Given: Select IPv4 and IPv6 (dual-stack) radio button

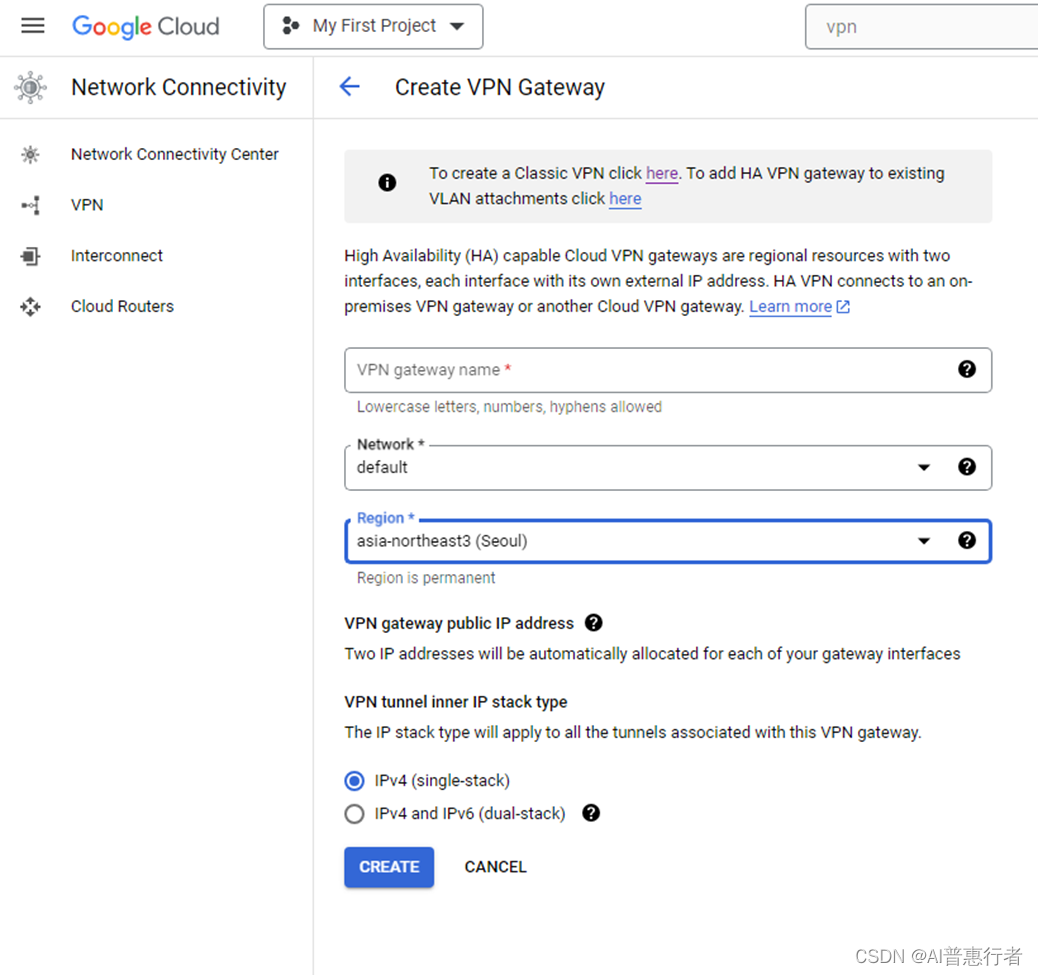Looking at the screenshot, I should (355, 813).
